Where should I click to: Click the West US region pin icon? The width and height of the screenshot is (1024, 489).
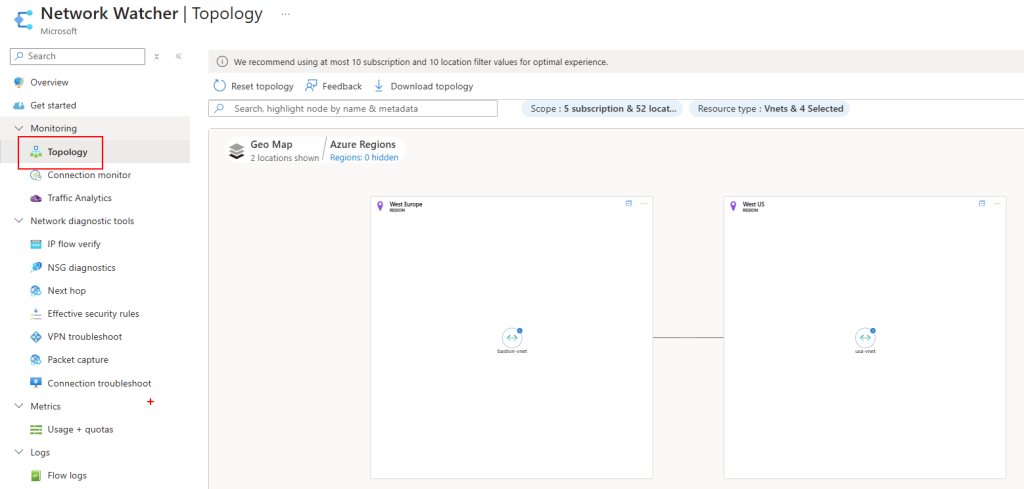733,206
